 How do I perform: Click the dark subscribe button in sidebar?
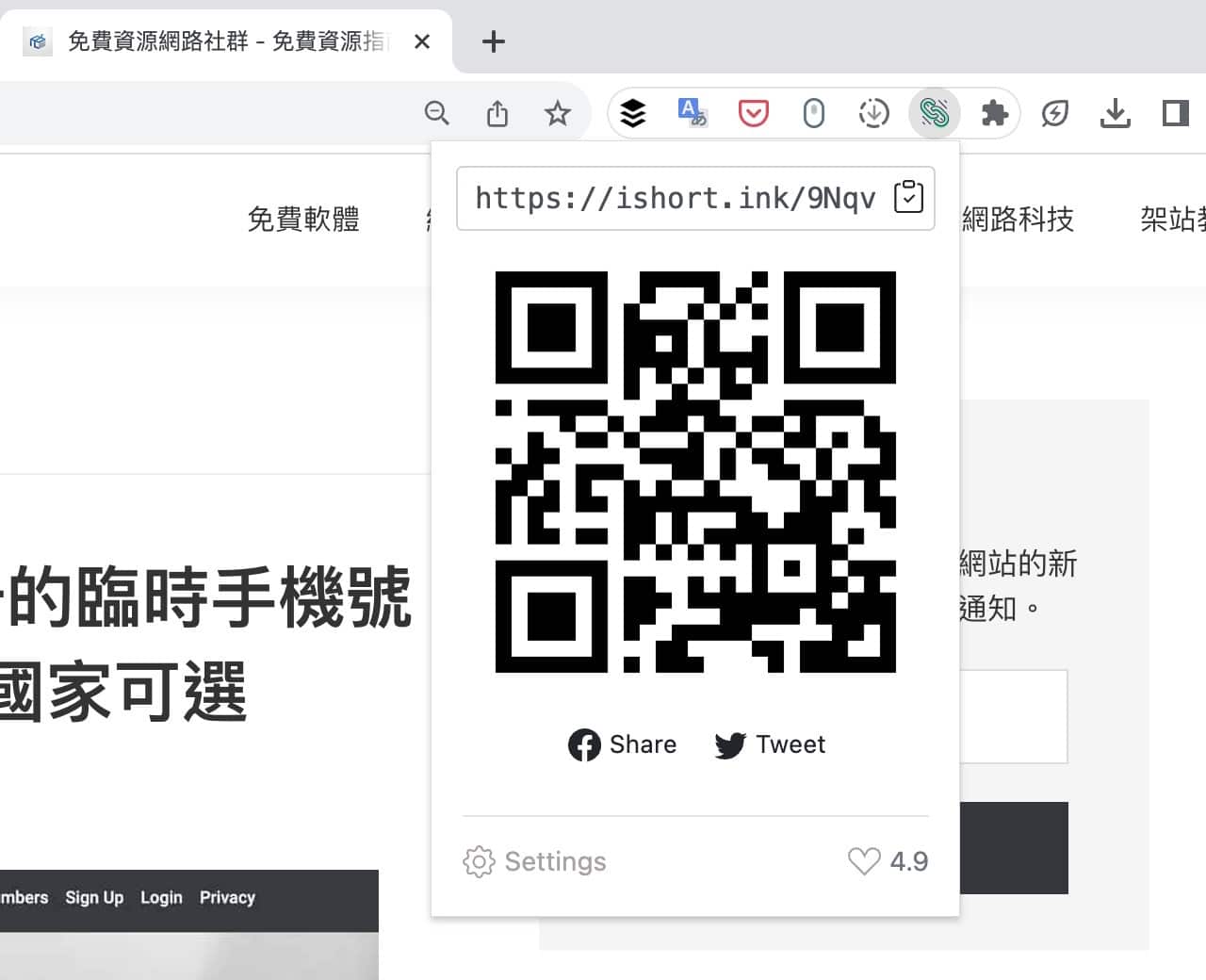coord(1014,848)
